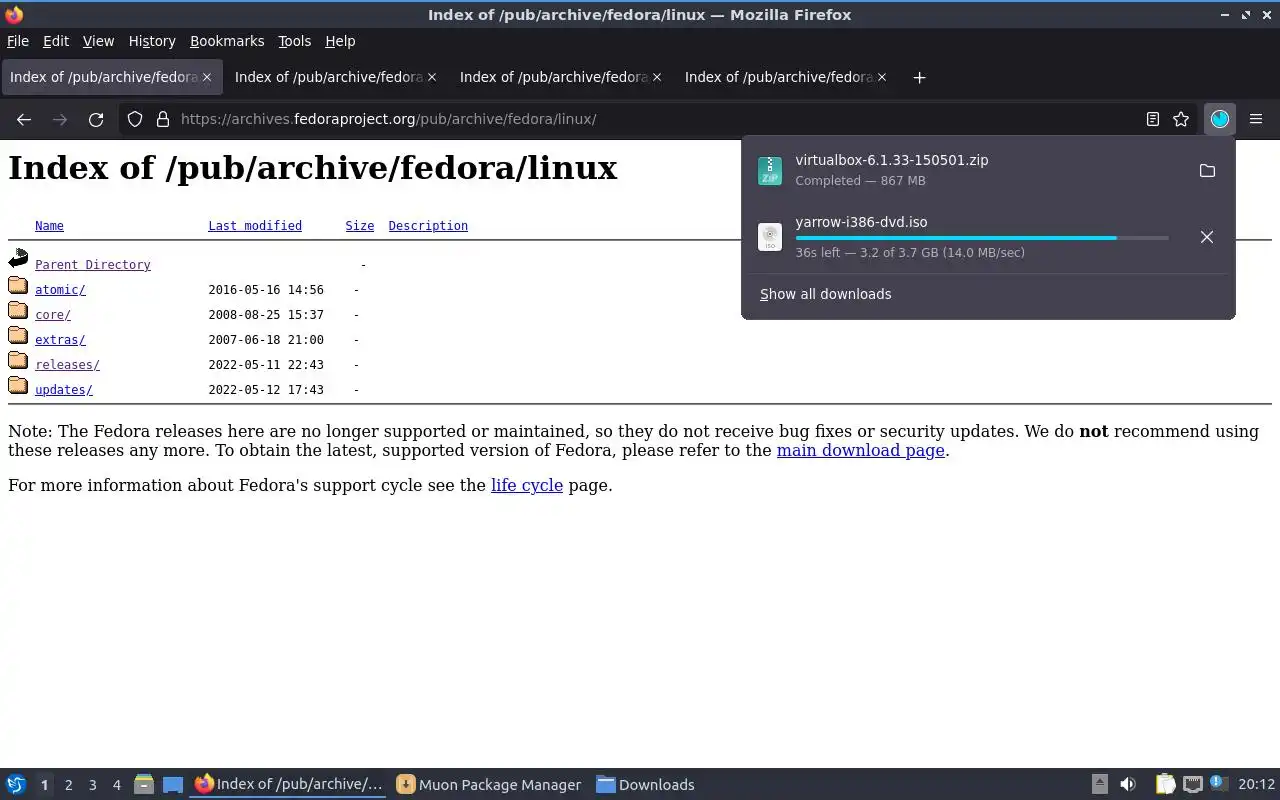Image resolution: width=1280 pixels, height=800 pixels.
Task: Click the Parent Directory back-arrow icon
Action: point(18,260)
